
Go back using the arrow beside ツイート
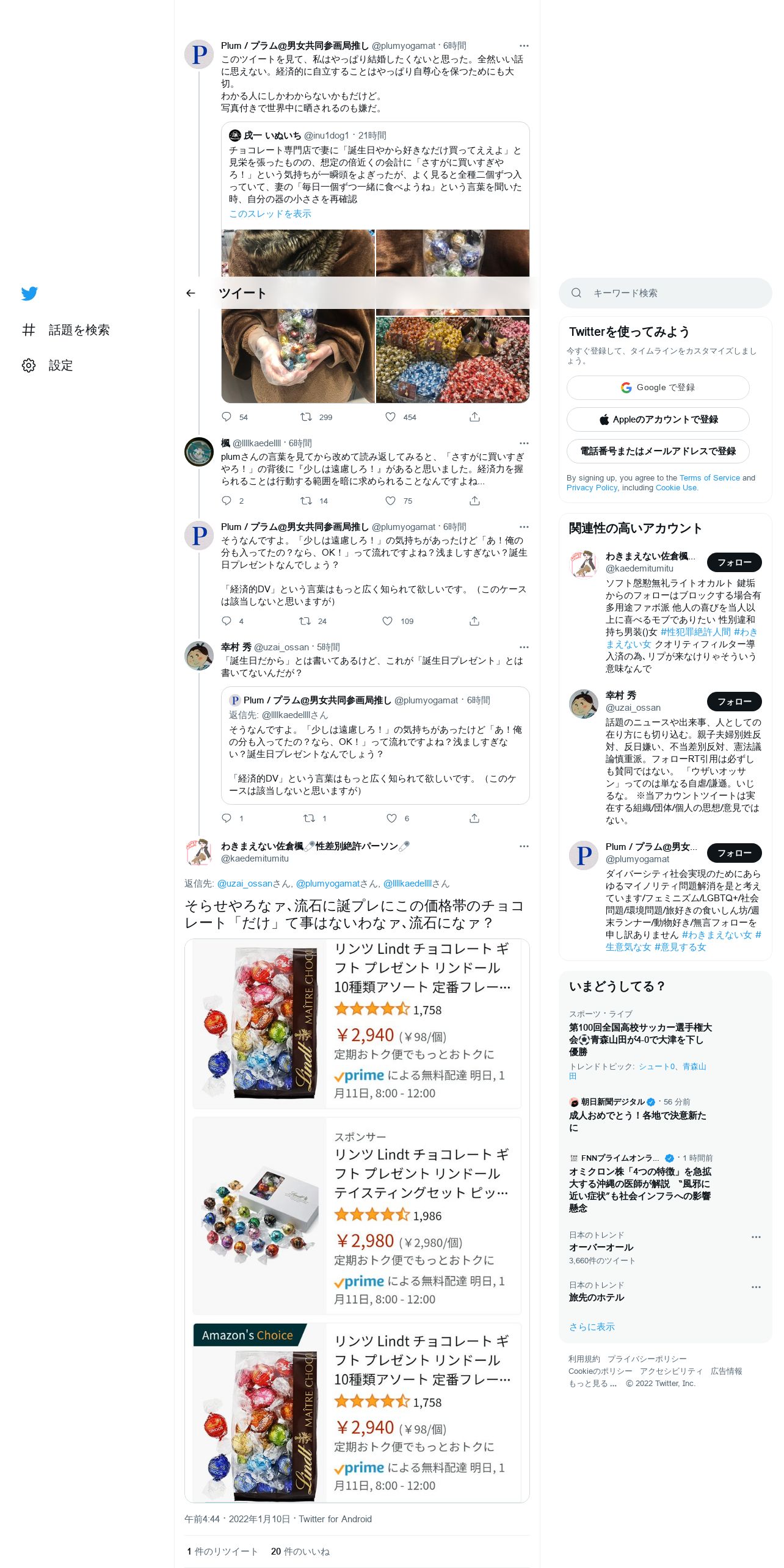click(x=191, y=293)
